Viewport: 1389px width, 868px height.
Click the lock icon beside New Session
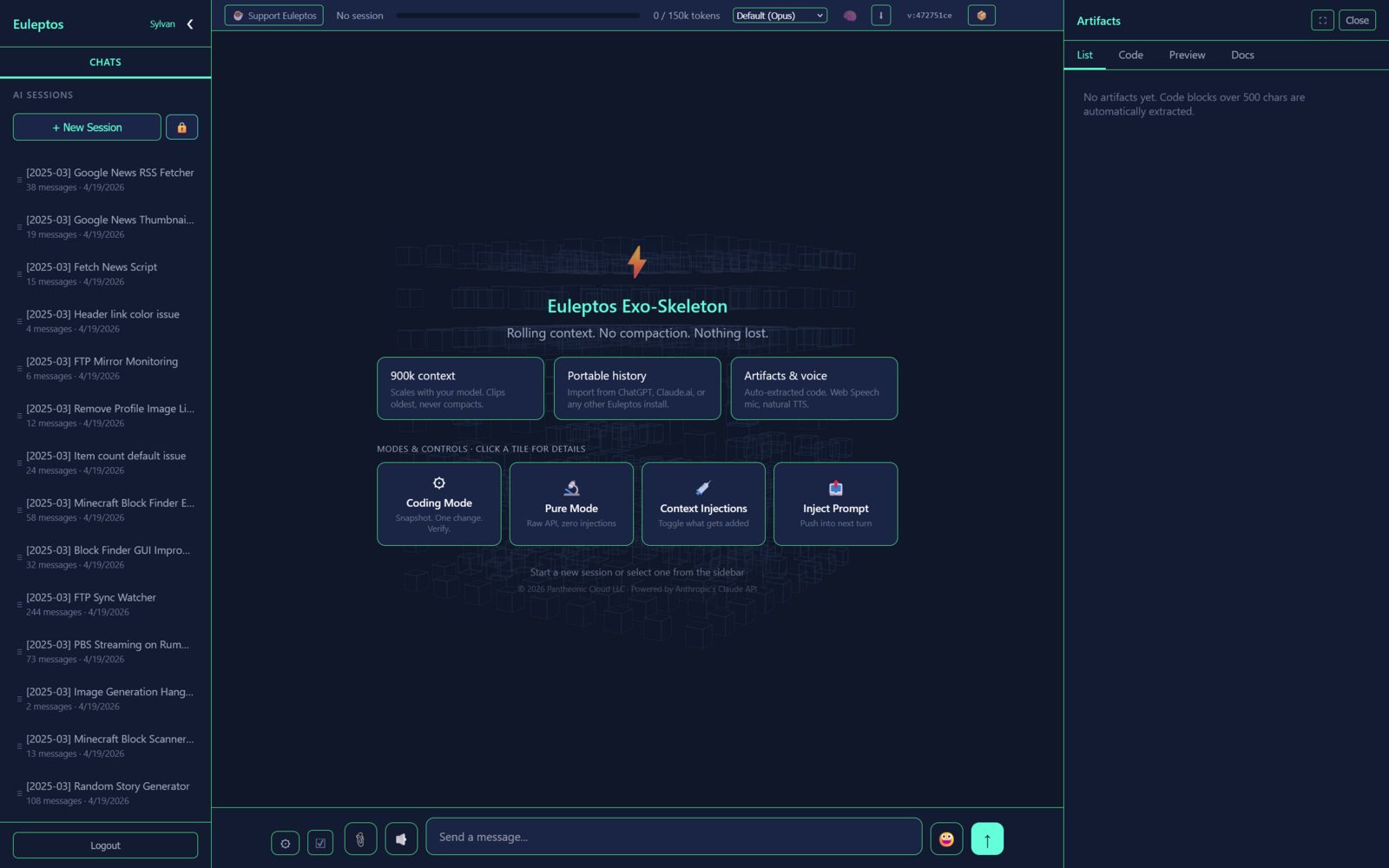tap(181, 127)
